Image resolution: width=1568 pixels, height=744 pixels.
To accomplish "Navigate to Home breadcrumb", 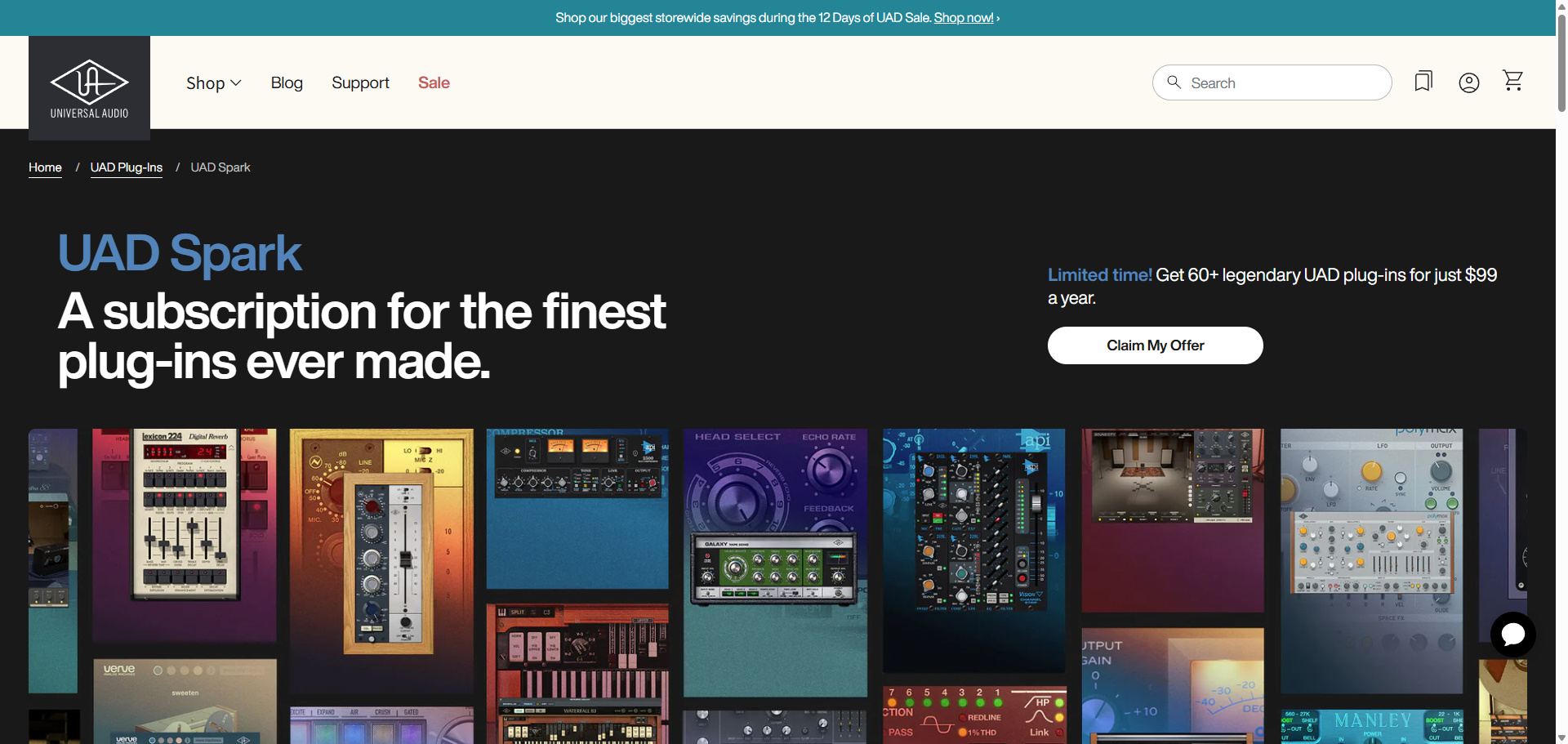I will [x=45, y=167].
